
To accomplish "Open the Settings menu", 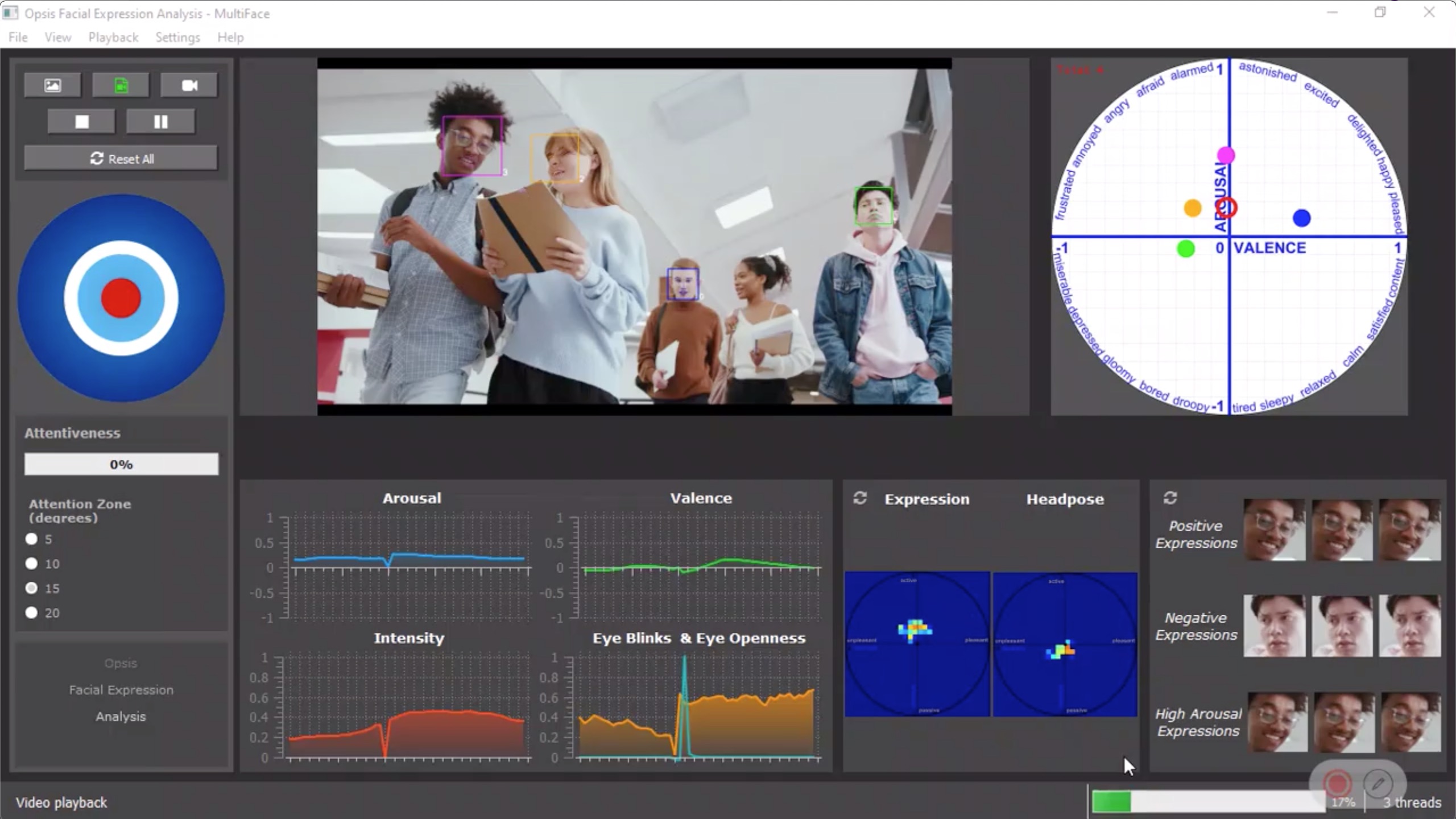I will [x=177, y=37].
